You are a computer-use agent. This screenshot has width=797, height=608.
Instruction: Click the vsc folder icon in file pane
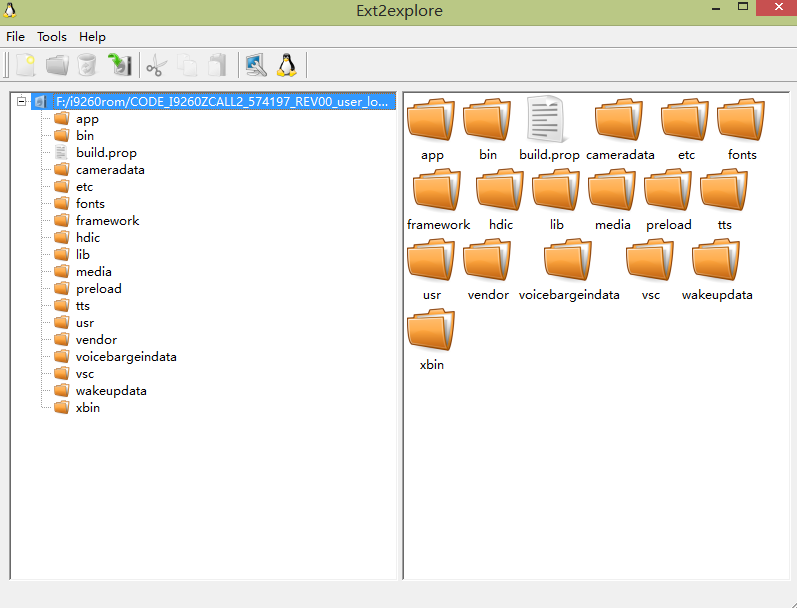(650, 260)
